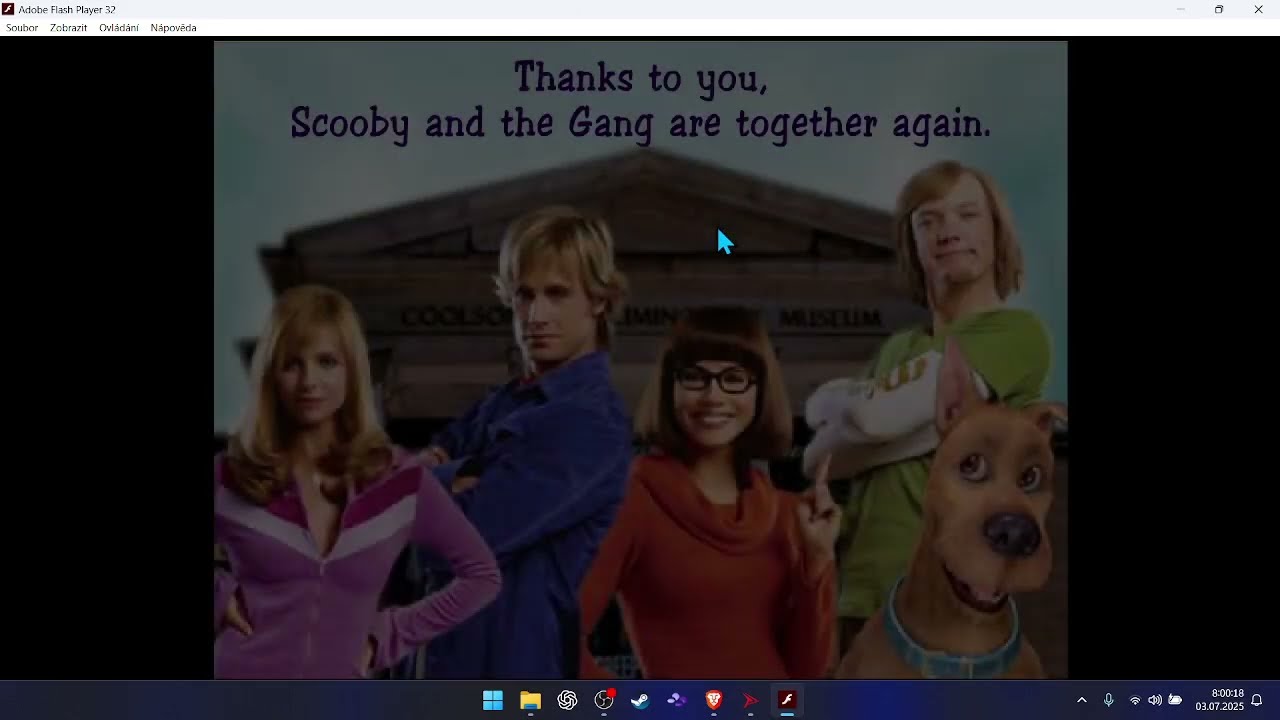1280x720 pixels.
Task: Click the text 'Thanks to you,'
Action: [640, 78]
